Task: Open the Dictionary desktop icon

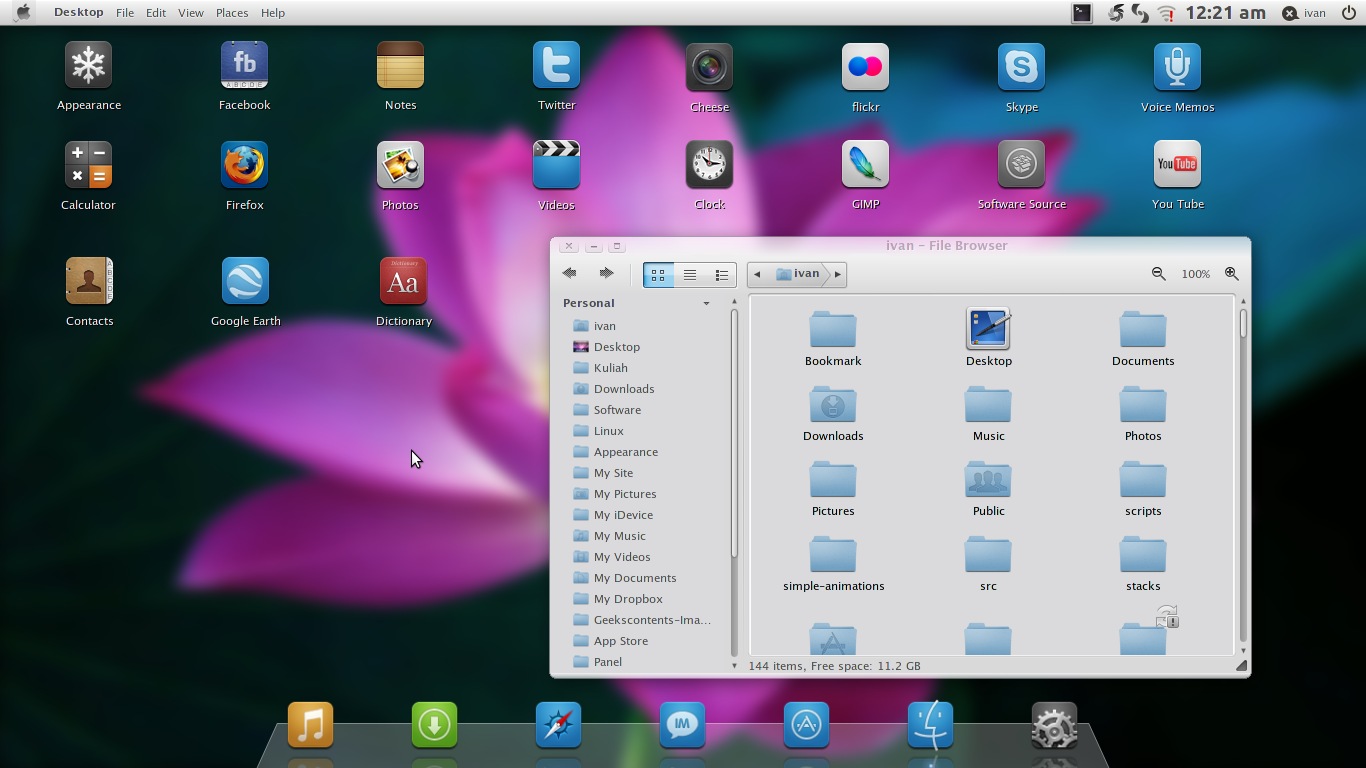Action: coord(403,281)
